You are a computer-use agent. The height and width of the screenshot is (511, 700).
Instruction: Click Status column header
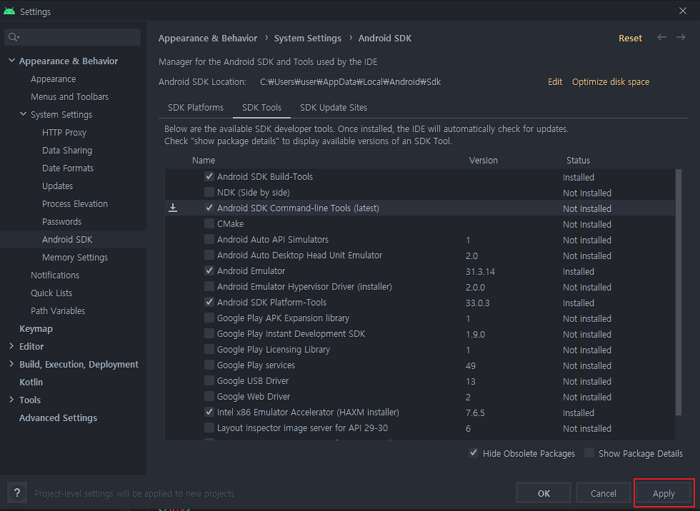pyautogui.click(x=578, y=160)
